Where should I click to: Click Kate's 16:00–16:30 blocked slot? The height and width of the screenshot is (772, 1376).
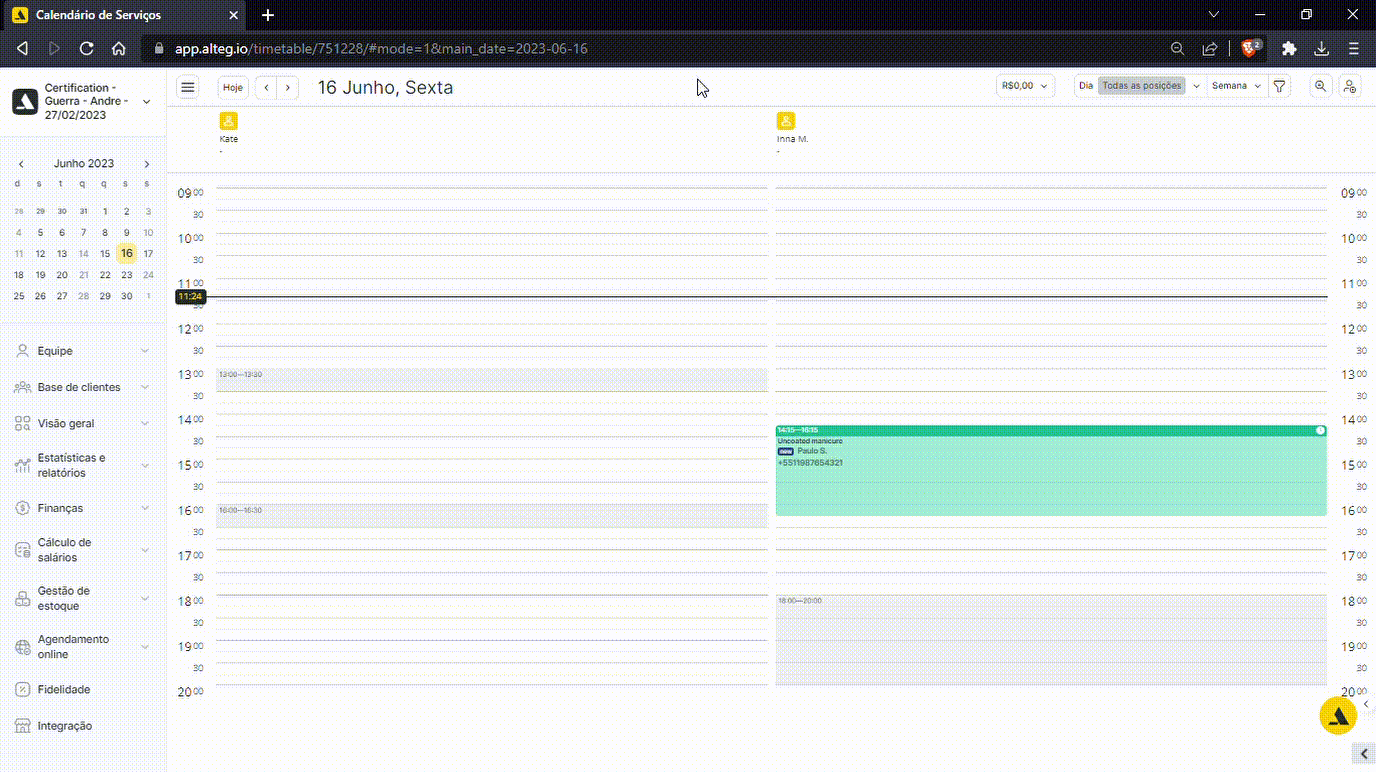(492, 516)
